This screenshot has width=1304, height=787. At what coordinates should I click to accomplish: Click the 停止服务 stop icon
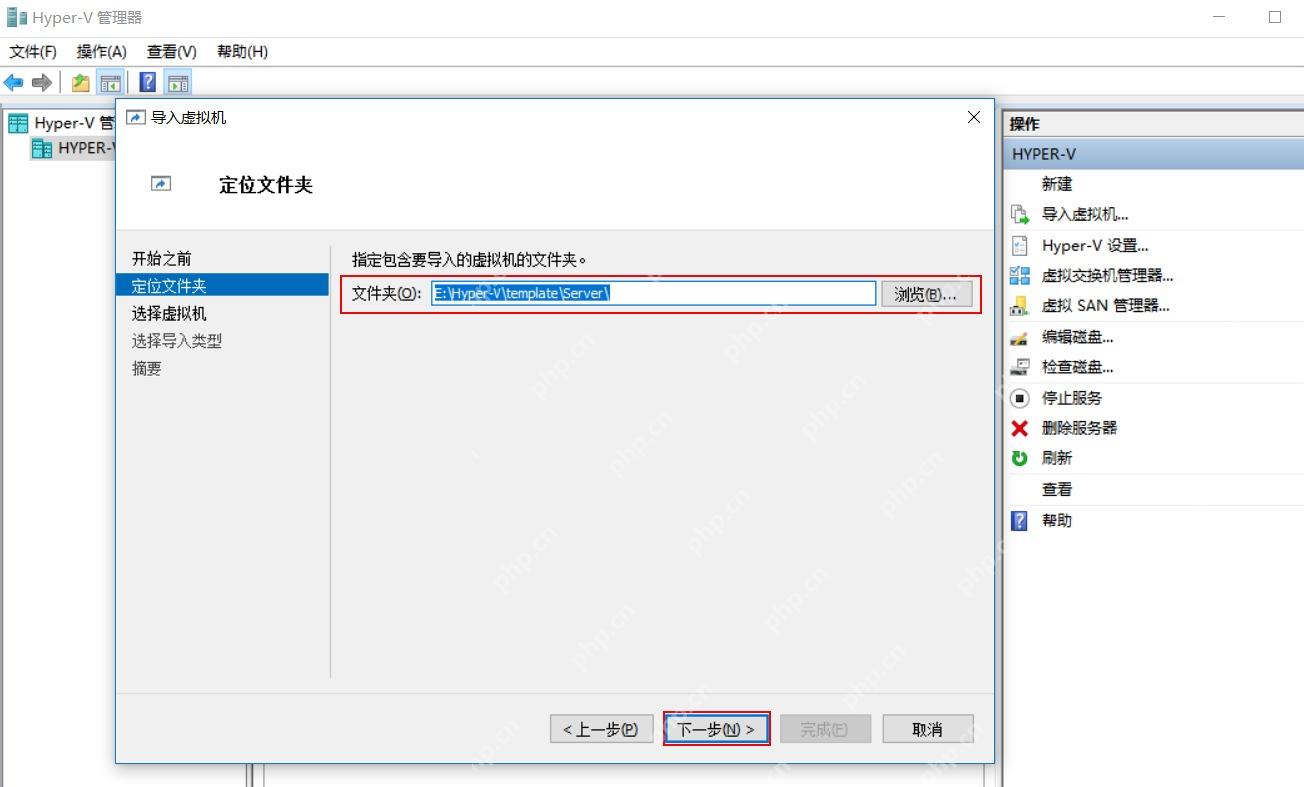coord(1020,398)
